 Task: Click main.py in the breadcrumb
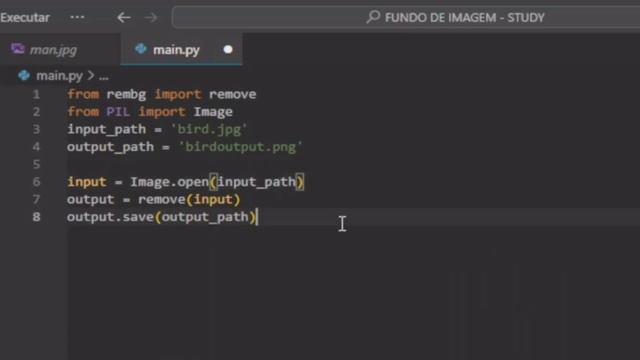[59, 76]
